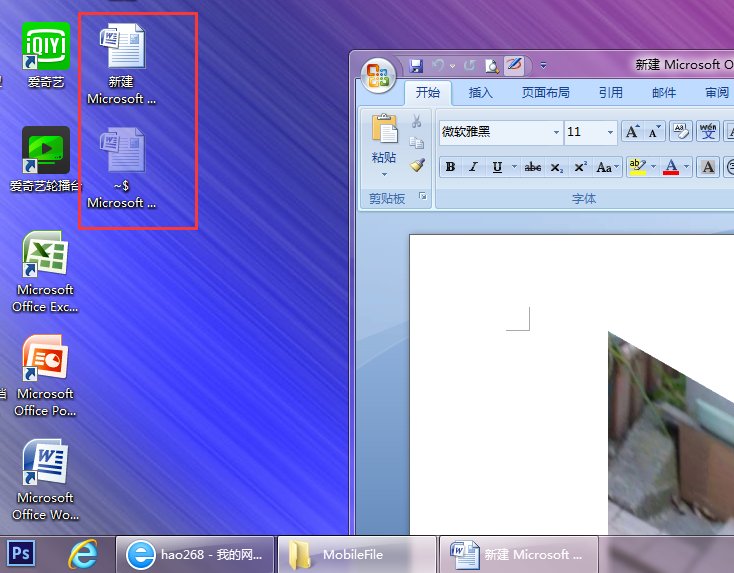The height and width of the screenshot is (573, 734).
Task: Redo the action in quick access toolbar
Action: click(470, 66)
